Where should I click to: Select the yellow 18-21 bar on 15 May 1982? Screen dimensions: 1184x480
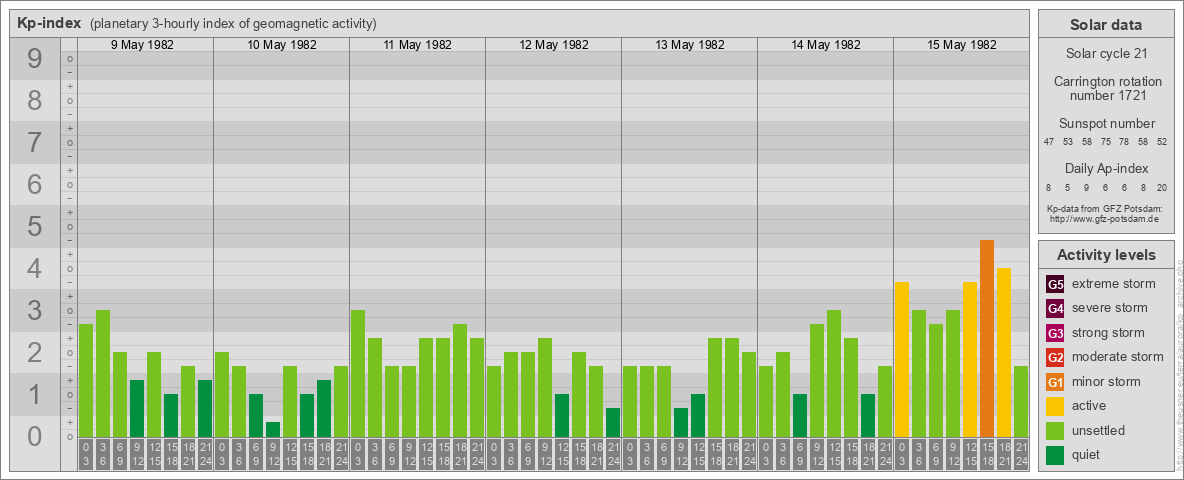click(1004, 352)
